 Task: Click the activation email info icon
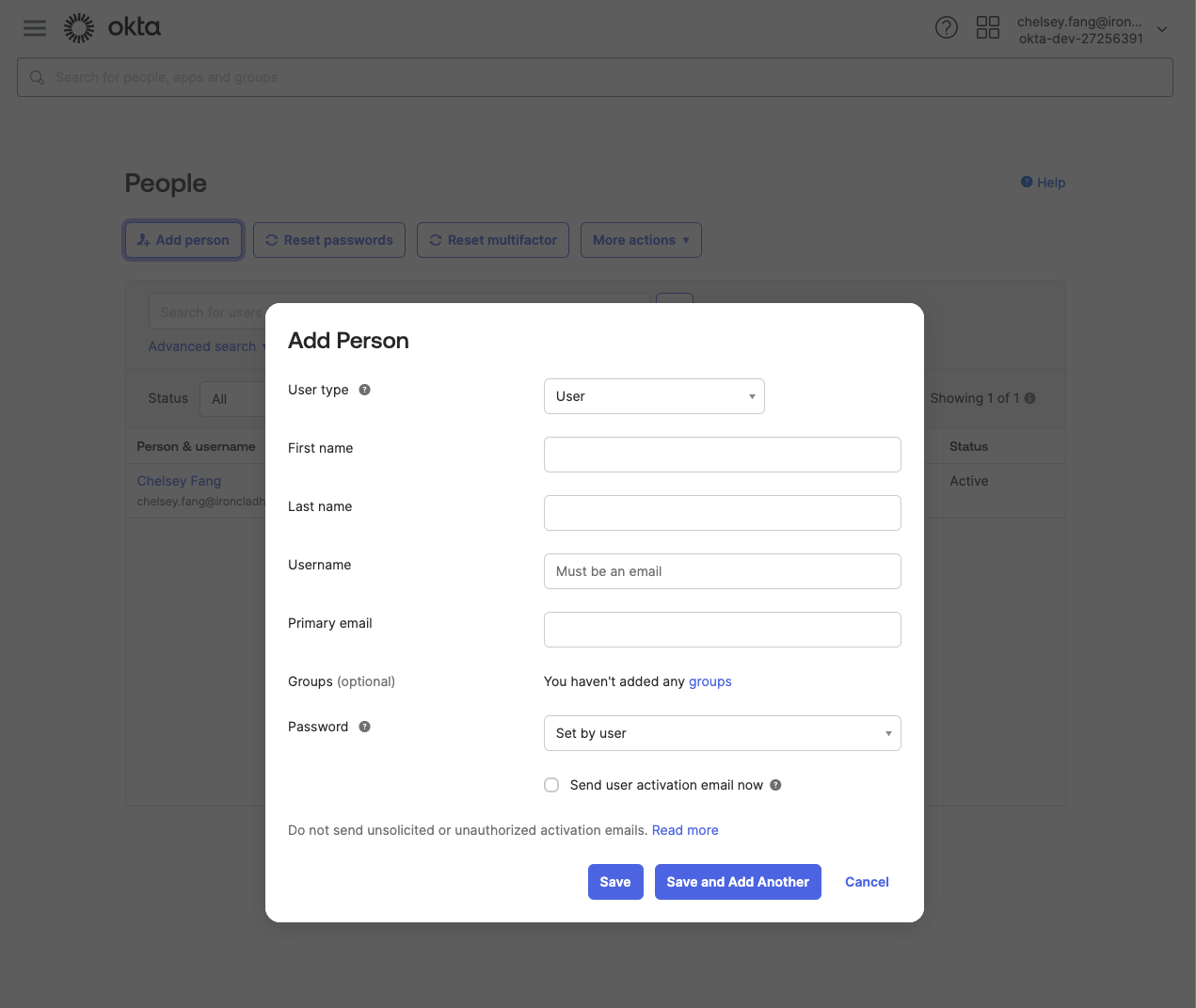click(776, 785)
